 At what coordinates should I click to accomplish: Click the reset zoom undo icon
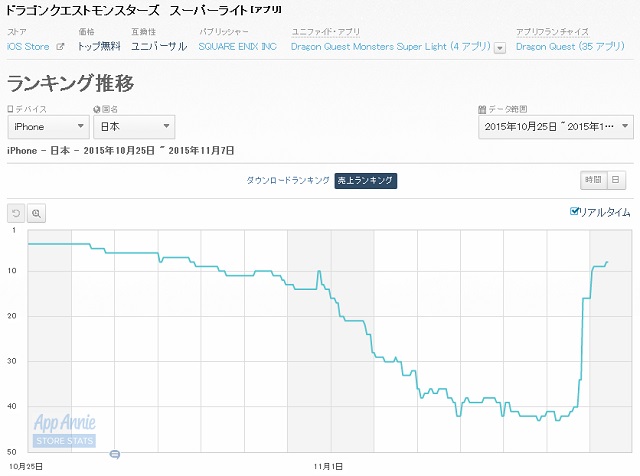(16, 213)
